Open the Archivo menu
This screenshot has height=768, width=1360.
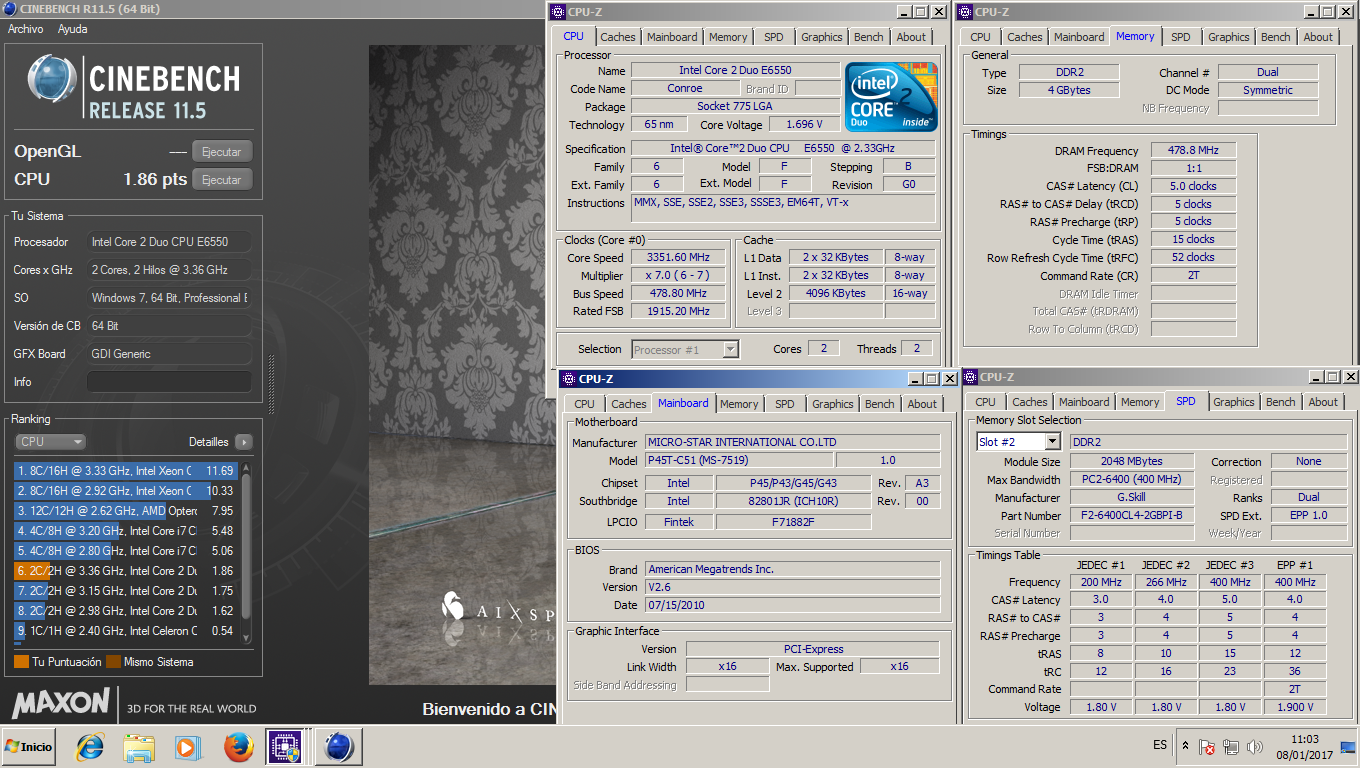pyautogui.click(x=25, y=29)
